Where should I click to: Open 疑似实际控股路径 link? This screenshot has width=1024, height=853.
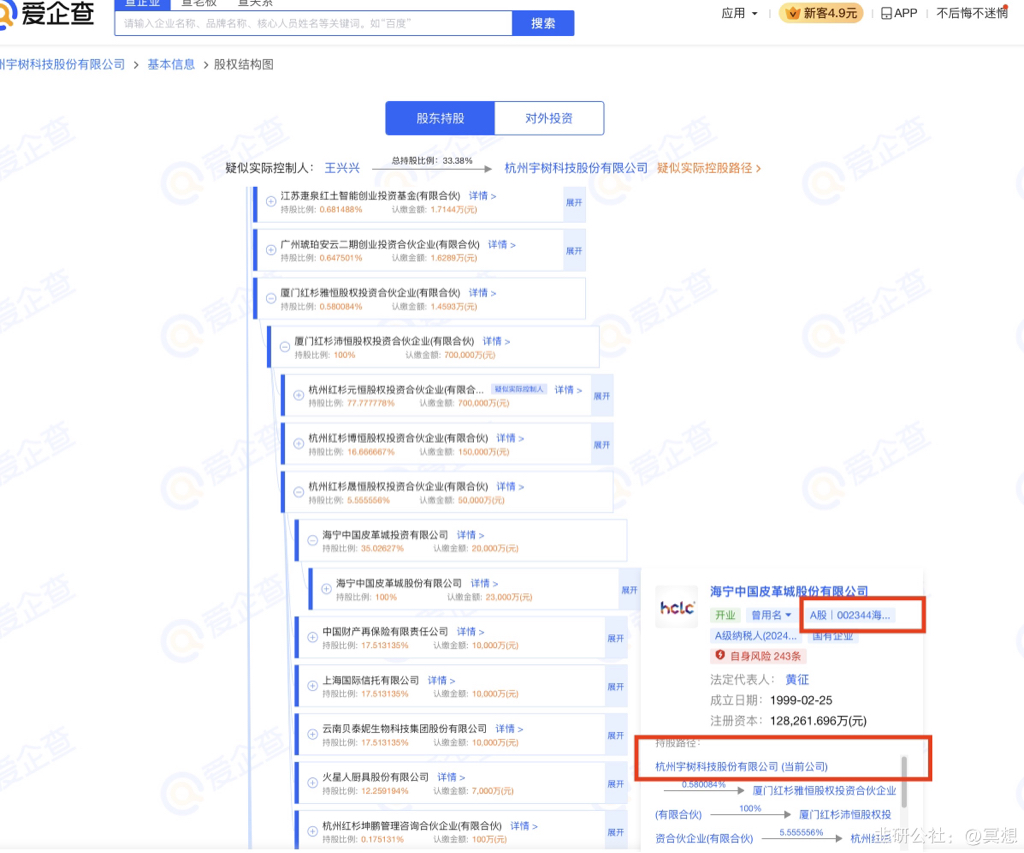(709, 168)
